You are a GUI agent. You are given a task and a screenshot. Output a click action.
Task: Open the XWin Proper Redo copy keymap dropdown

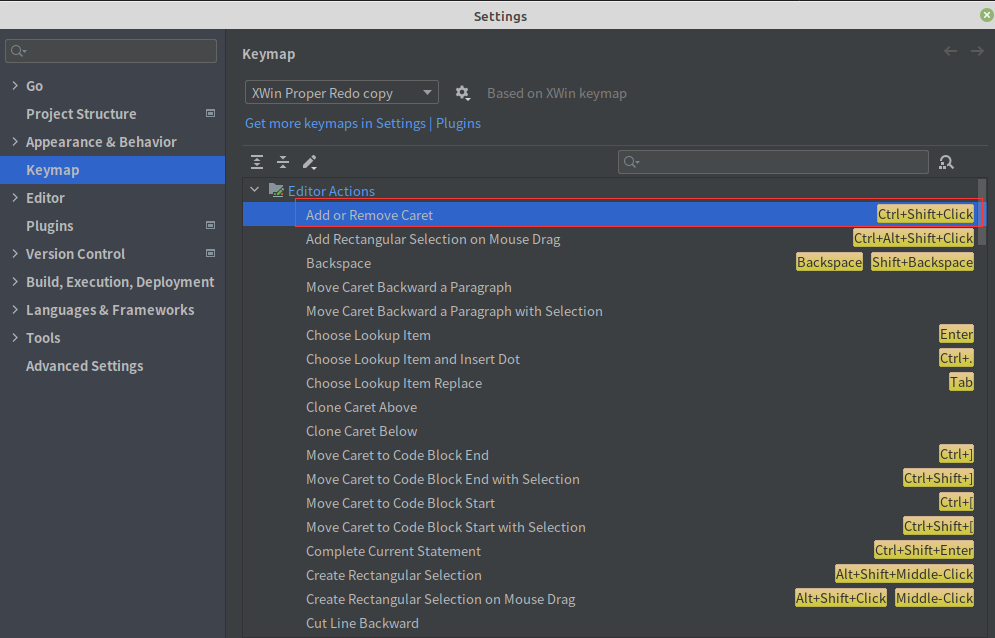coord(341,93)
